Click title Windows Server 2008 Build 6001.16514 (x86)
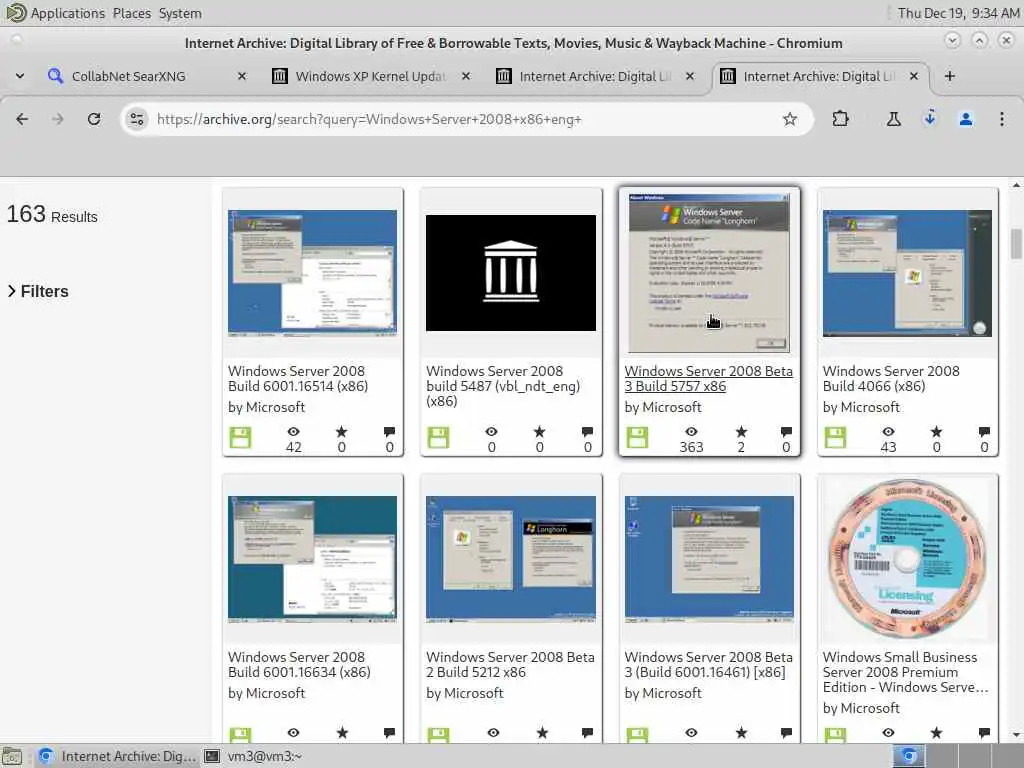The height and width of the screenshot is (768, 1024). pos(298,379)
